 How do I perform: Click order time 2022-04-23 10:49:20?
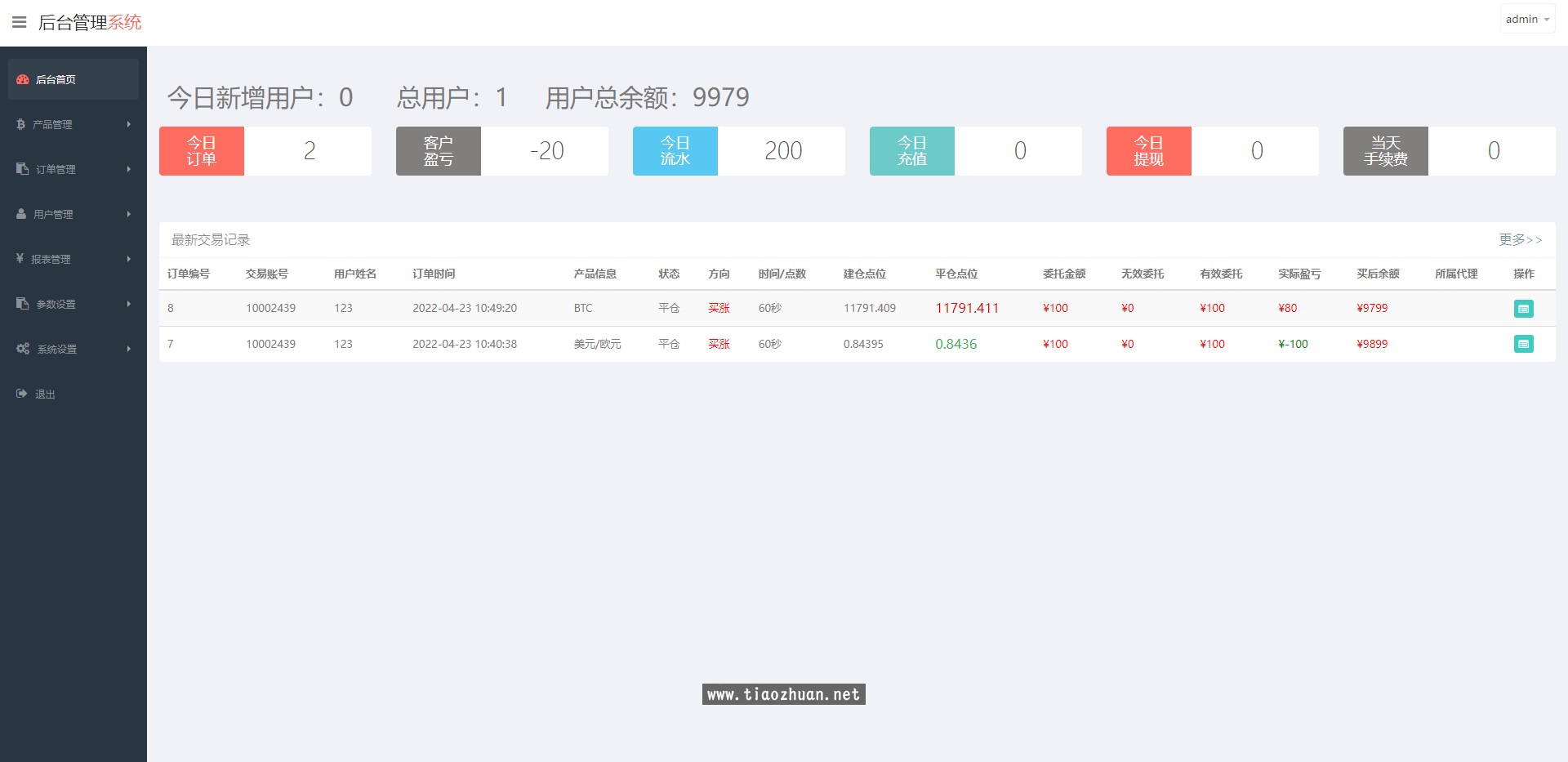point(465,308)
